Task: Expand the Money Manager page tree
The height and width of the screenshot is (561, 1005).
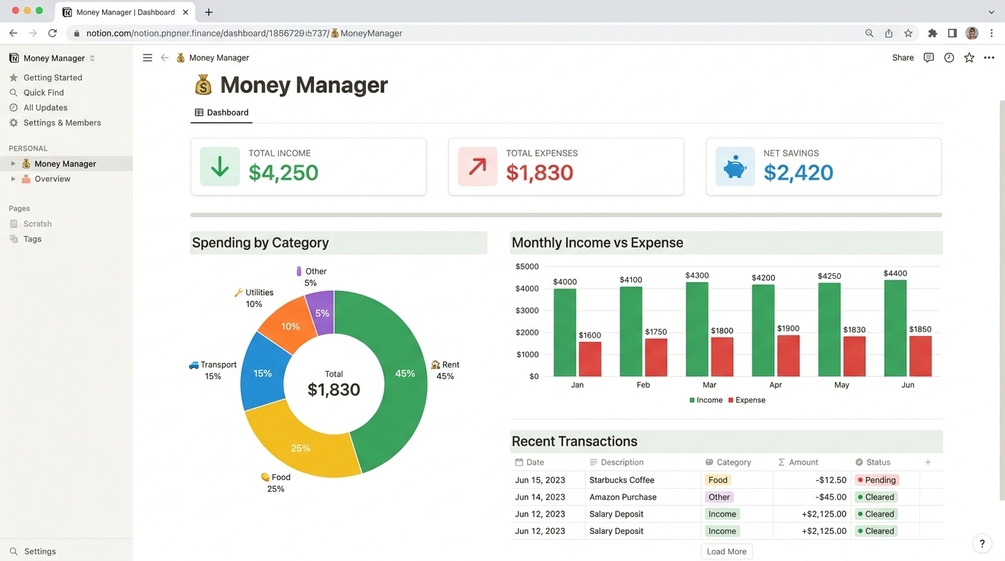Action: [13, 163]
